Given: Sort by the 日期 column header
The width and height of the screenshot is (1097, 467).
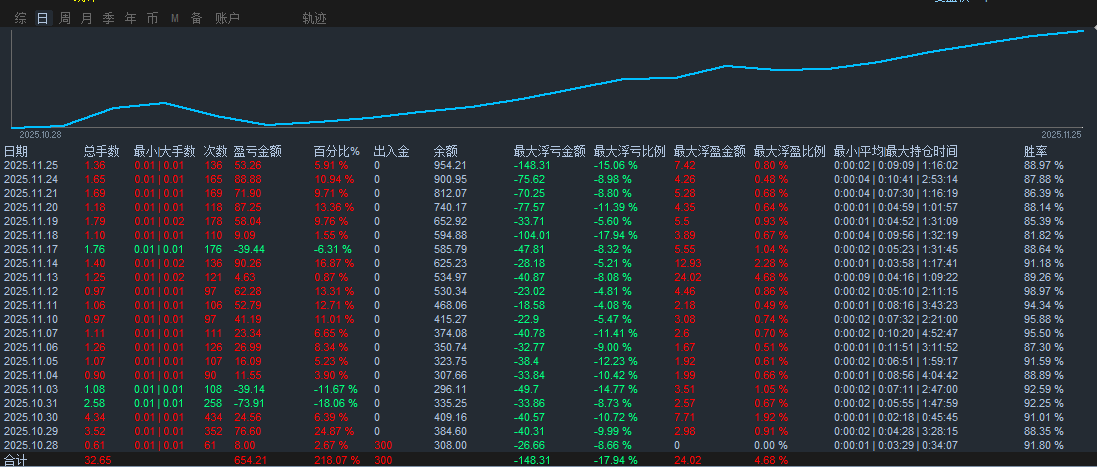Looking at the screenshot, I should (16, 151).
